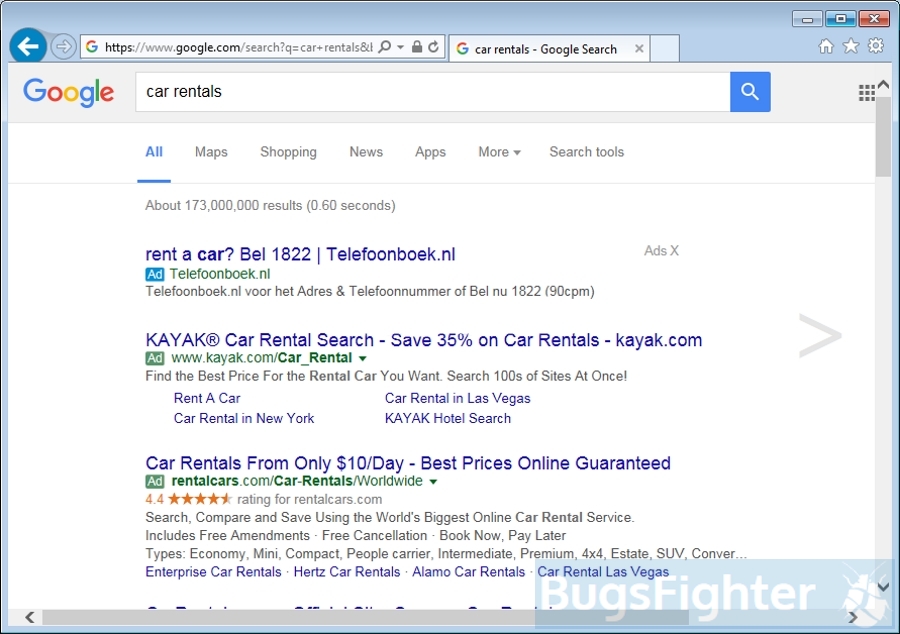Click the horizontal scrollbar right arrow

853,617
